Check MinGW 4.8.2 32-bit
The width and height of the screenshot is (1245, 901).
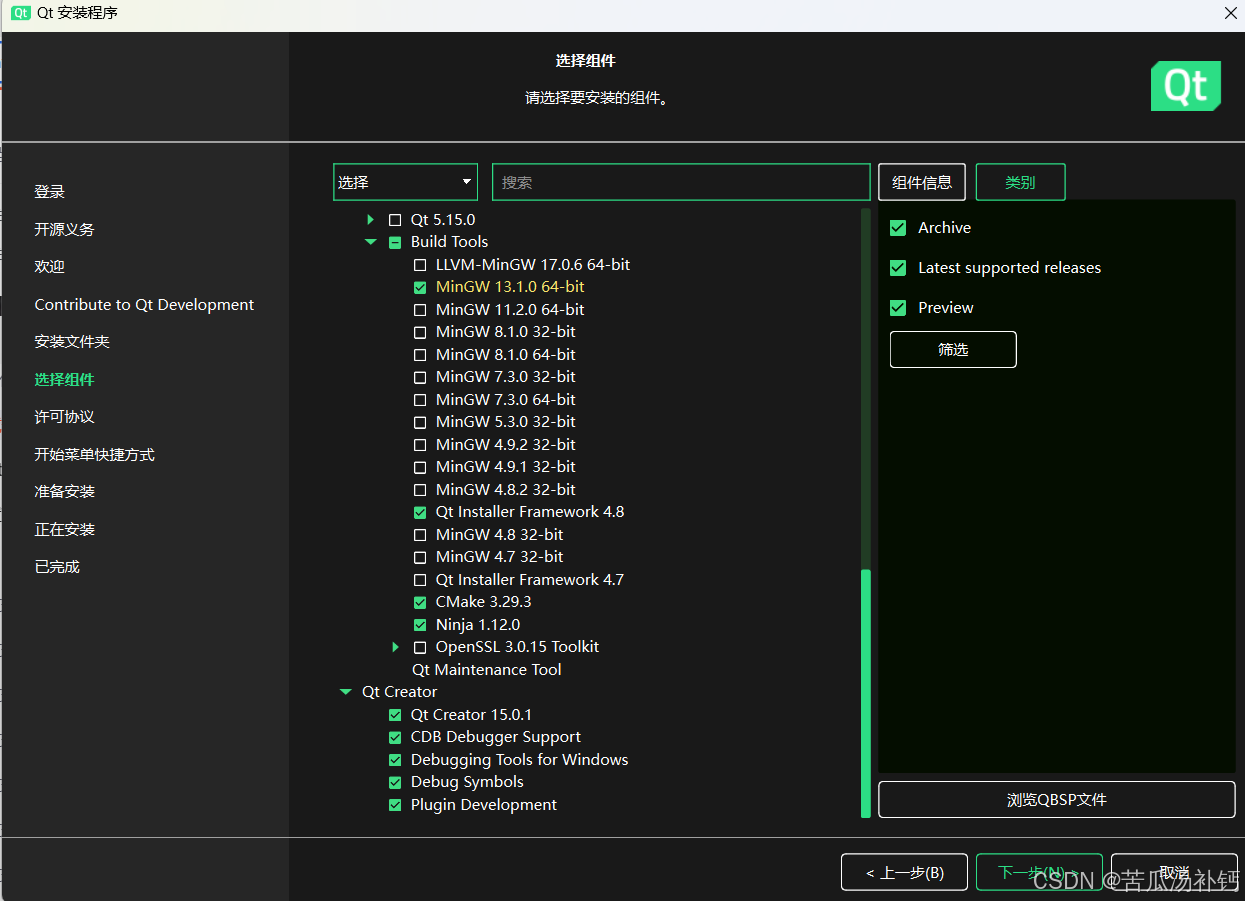(420, 490)
